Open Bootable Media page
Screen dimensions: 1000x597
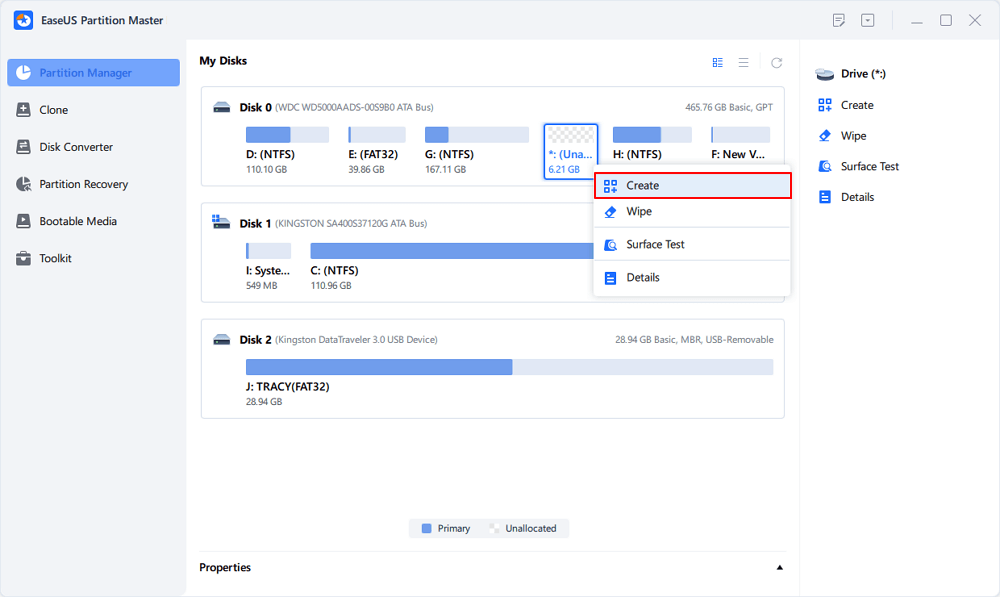coord(77,221)
